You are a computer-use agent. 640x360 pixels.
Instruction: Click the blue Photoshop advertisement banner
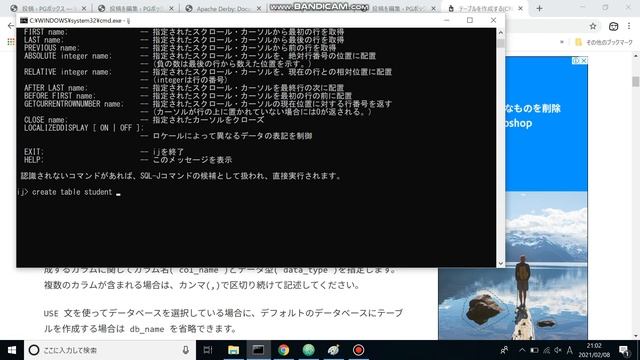coord(547,124)
